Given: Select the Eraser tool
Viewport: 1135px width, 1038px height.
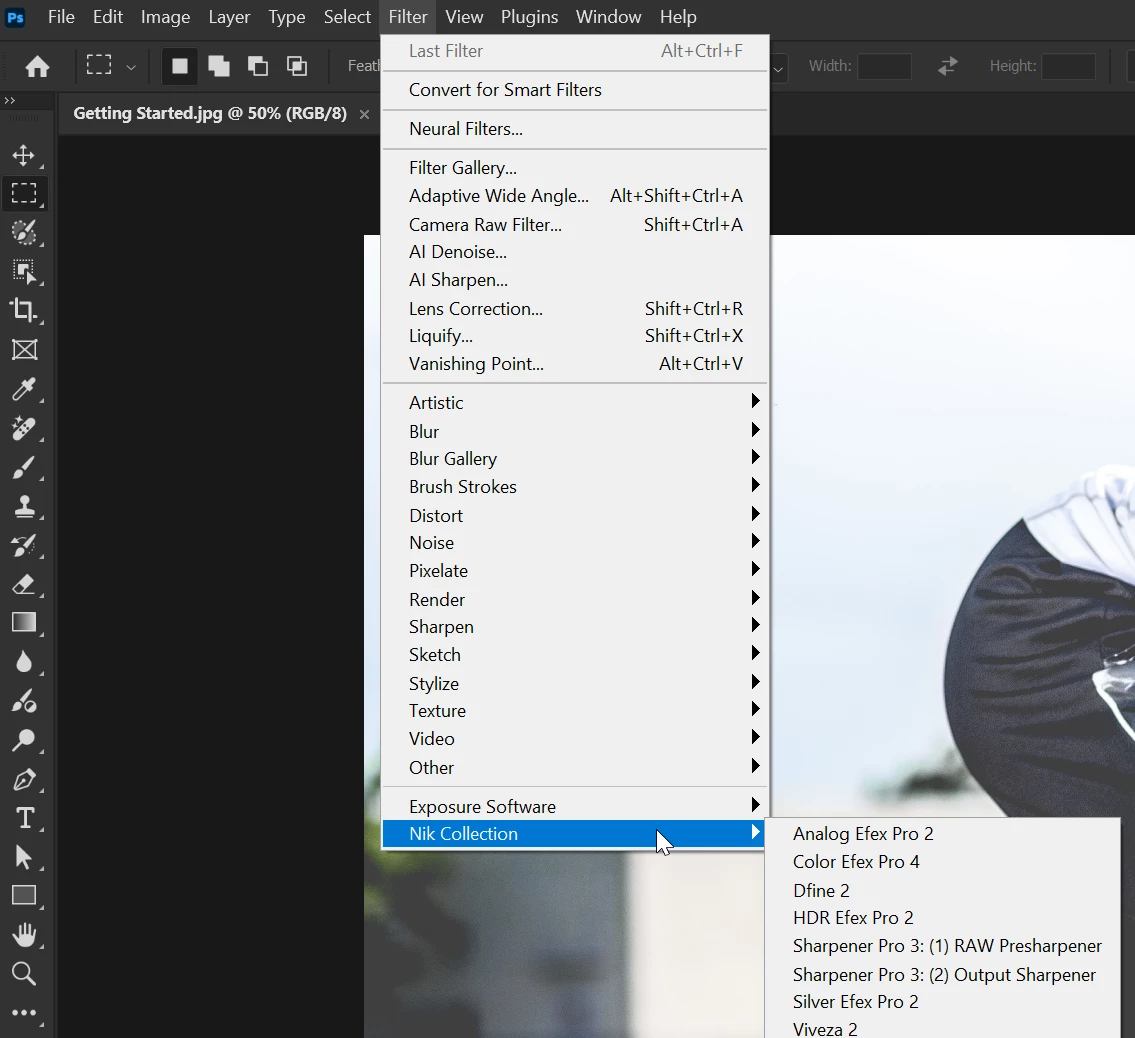Looking at the screenshot, I should pos(24,584).
